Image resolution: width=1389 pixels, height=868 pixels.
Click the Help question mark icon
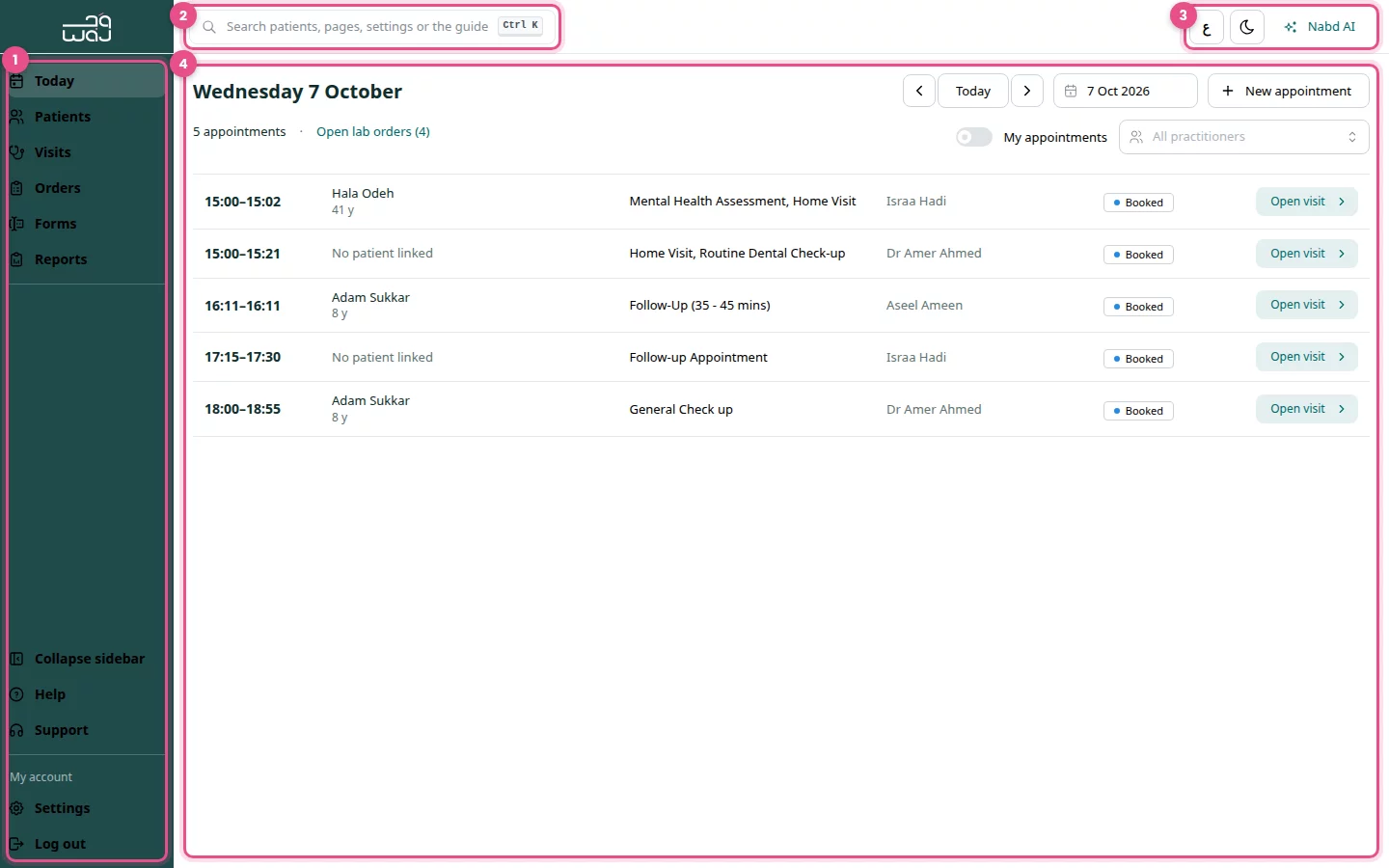click(x=16, y=694)
